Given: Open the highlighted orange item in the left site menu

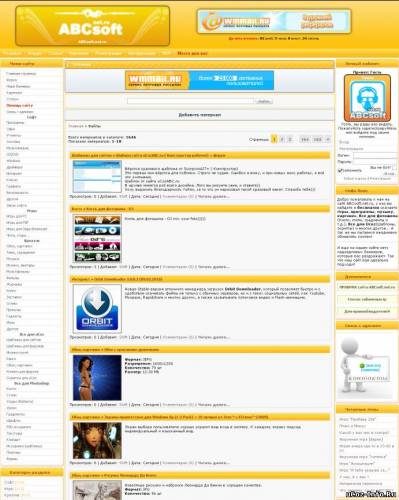Looking at the screenshot, I should point(20,105).
